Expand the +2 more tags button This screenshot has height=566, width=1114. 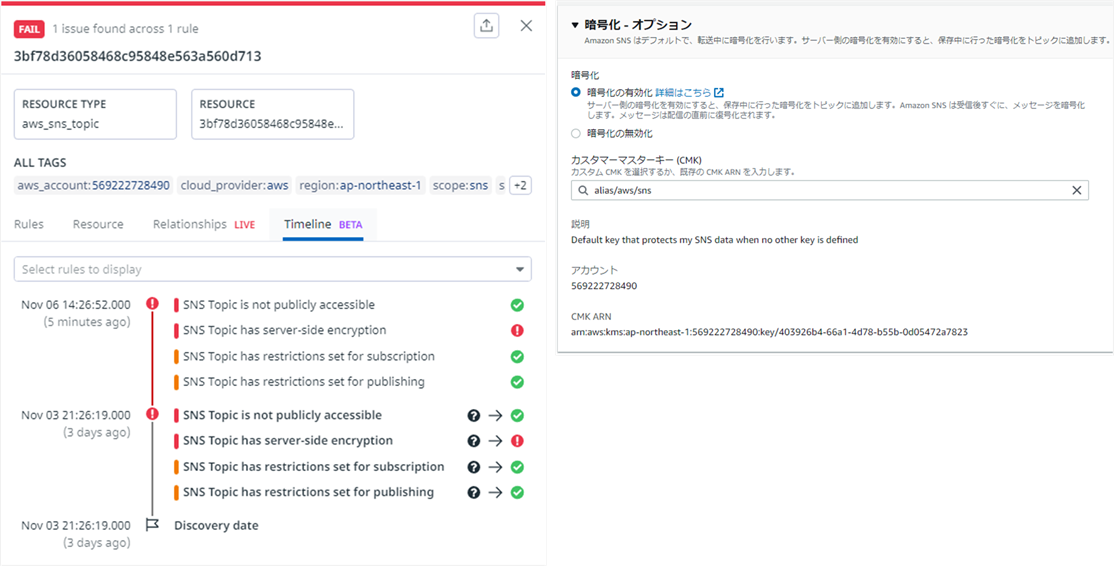tap(521, 185)
